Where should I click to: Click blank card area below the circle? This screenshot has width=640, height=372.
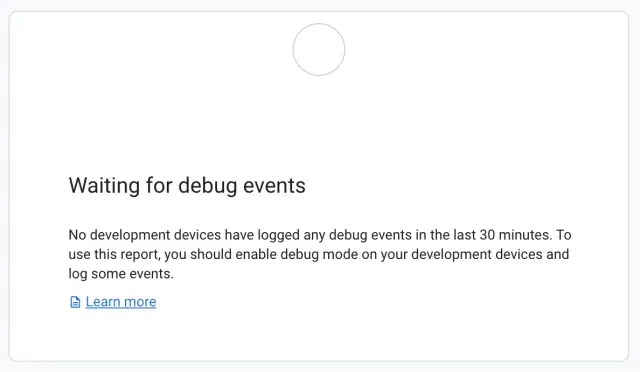tap(319, 123)
